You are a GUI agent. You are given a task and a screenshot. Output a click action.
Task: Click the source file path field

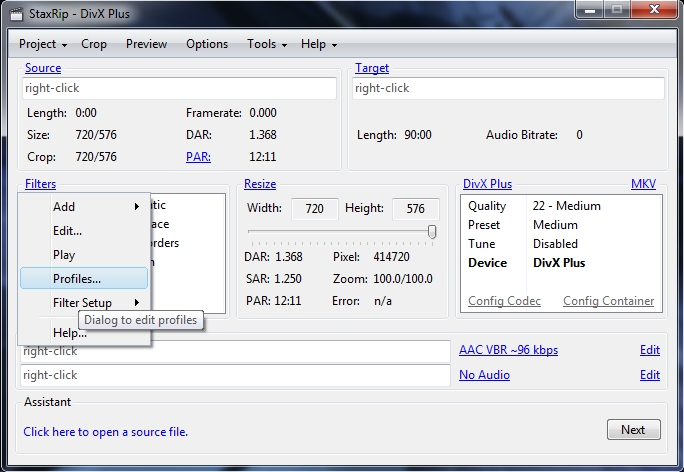[x=179, y=88]
